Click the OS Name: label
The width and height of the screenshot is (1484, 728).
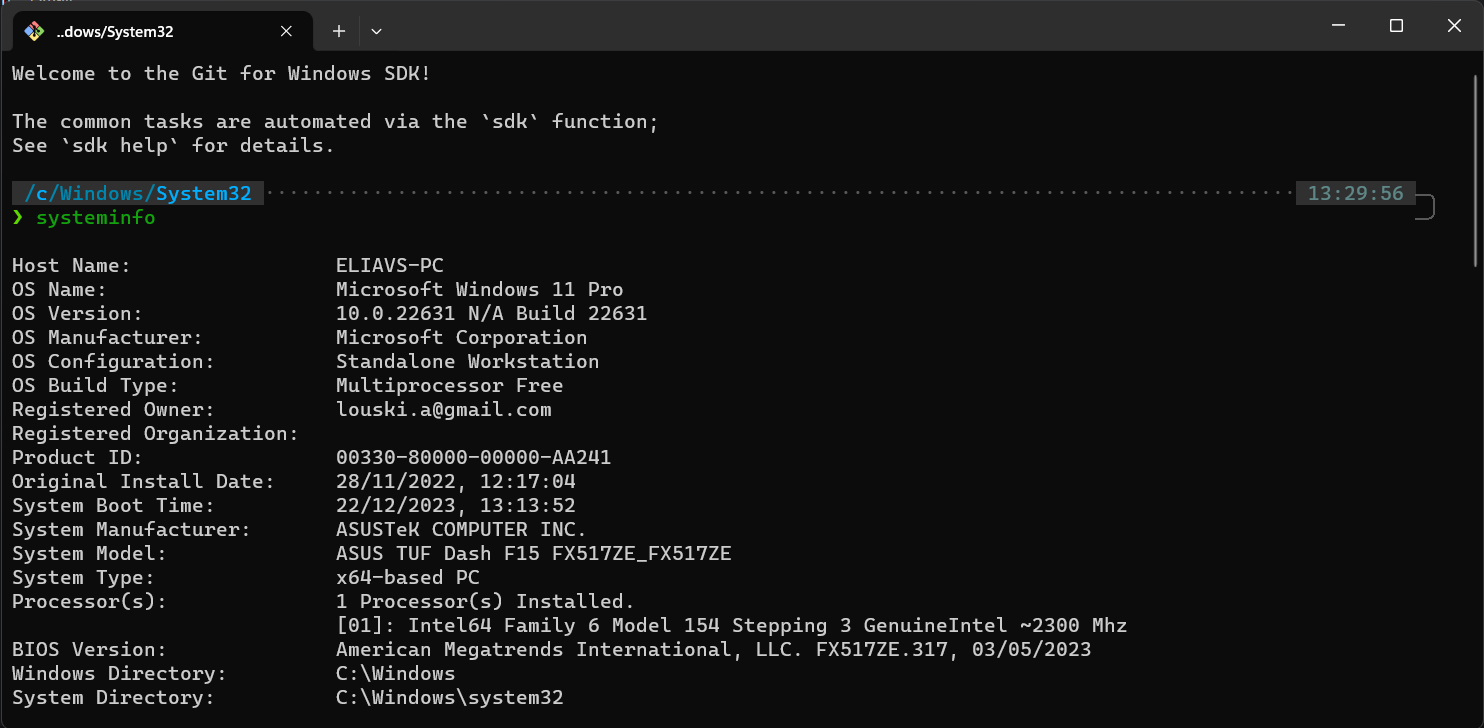pos(60,289)
